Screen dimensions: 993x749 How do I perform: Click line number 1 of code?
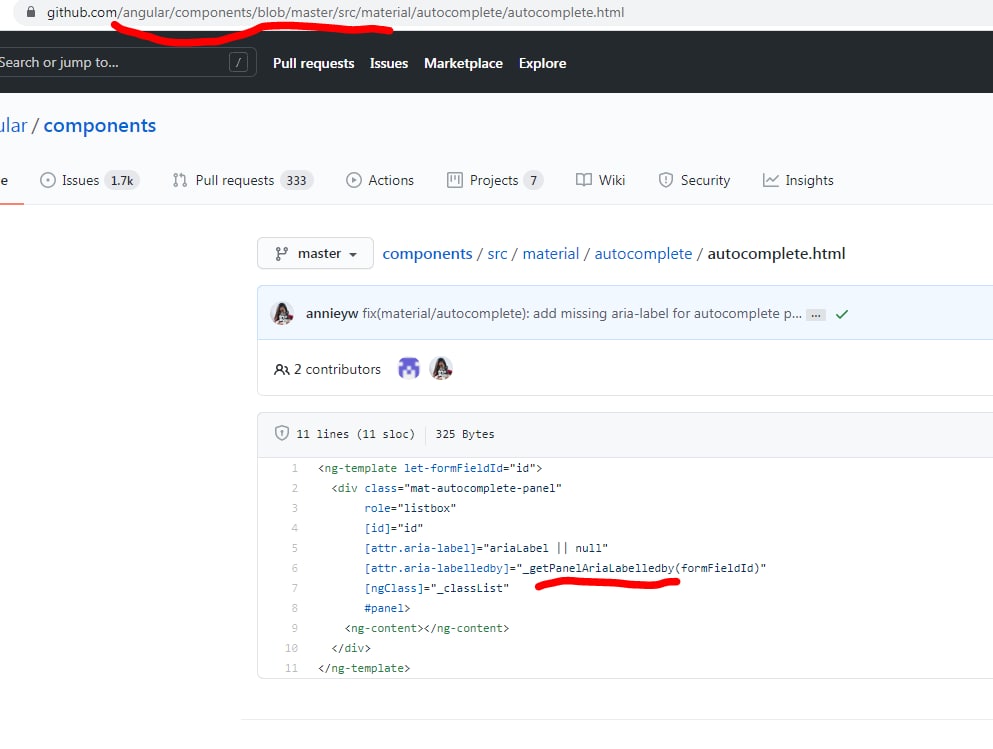(x=294, y=469)
